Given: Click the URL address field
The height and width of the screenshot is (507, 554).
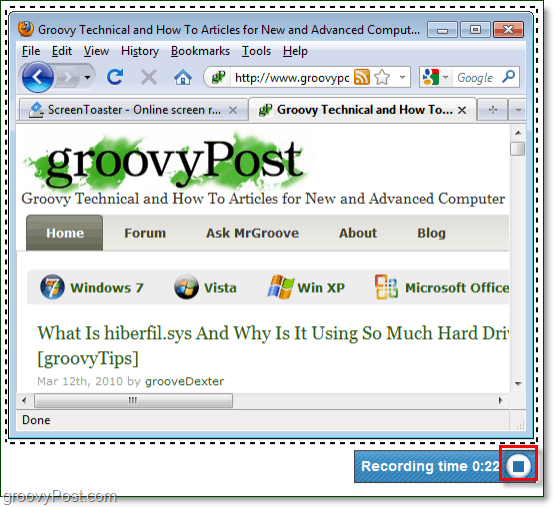Looking at the screenshot, I should 292,77.
